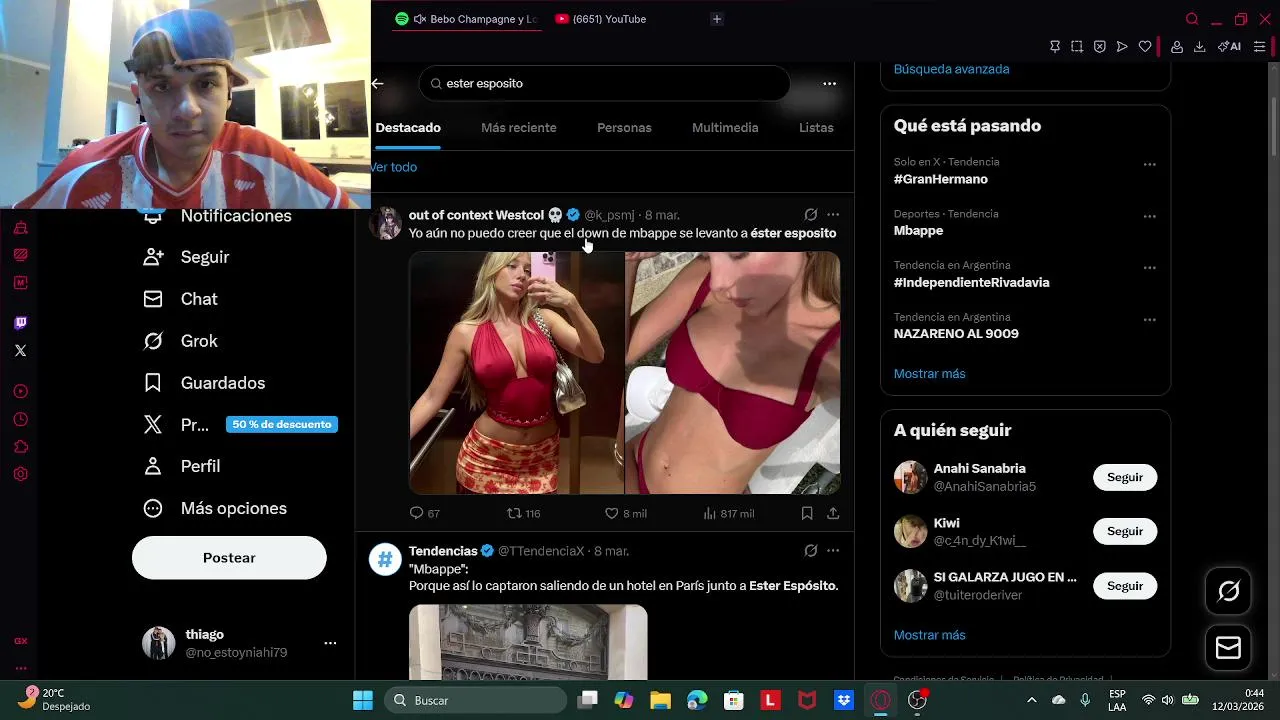This screenshot has height=720, width=1280.
Task: Open the X panel in Opera GX sidebar
Action: [20, 350]
